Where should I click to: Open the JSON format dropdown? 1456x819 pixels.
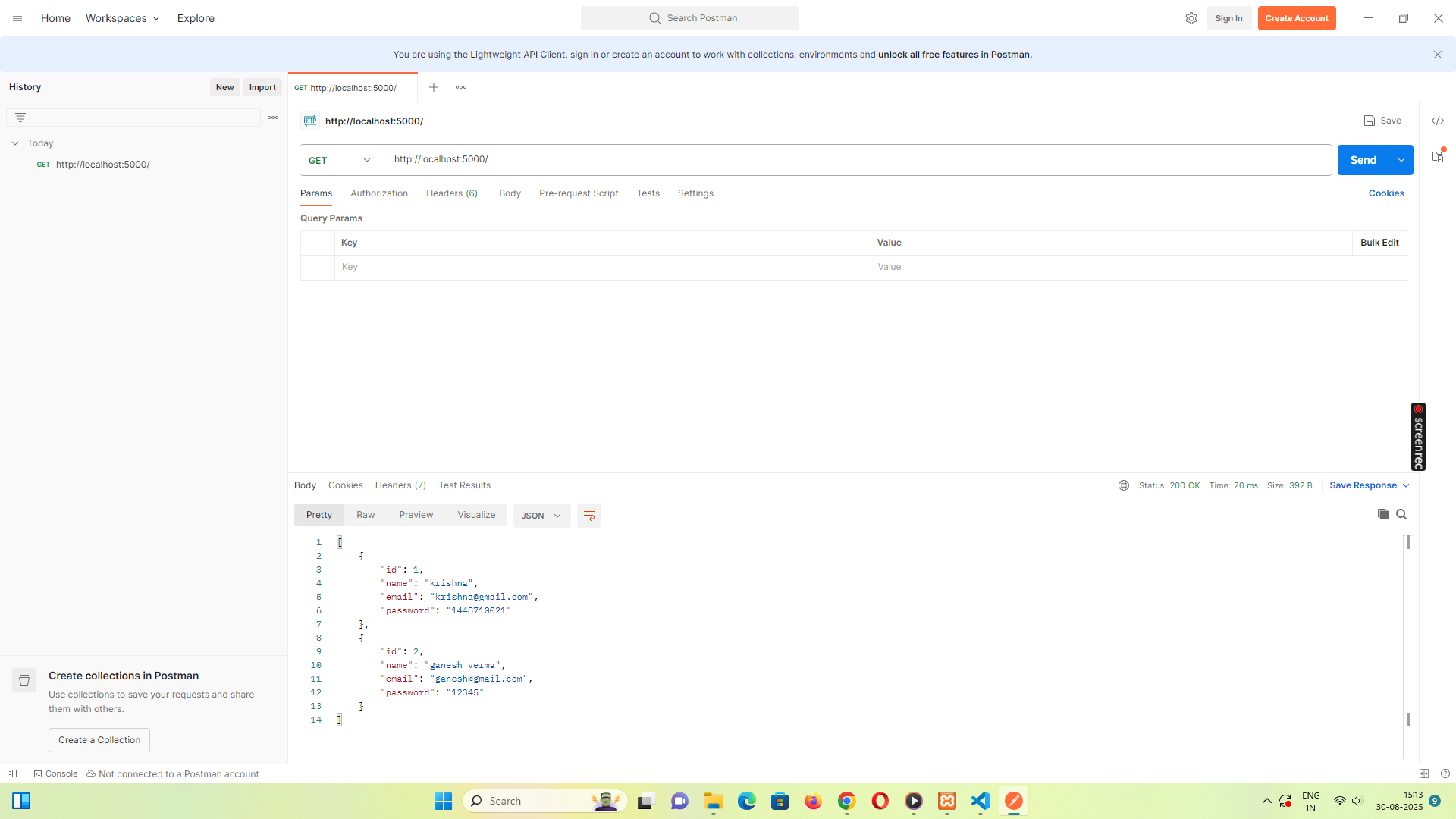tap(541, 516)
